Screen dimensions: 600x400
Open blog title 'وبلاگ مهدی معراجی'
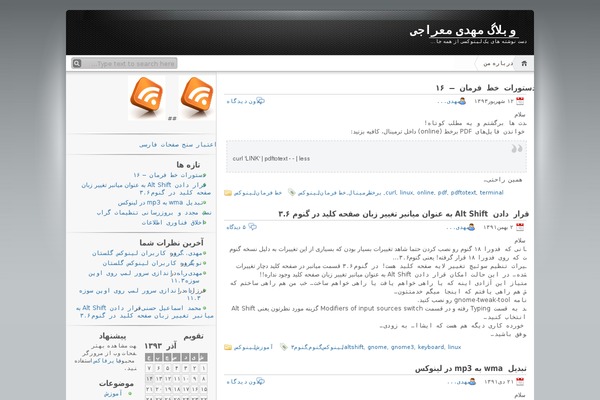[x=463, y=31]
